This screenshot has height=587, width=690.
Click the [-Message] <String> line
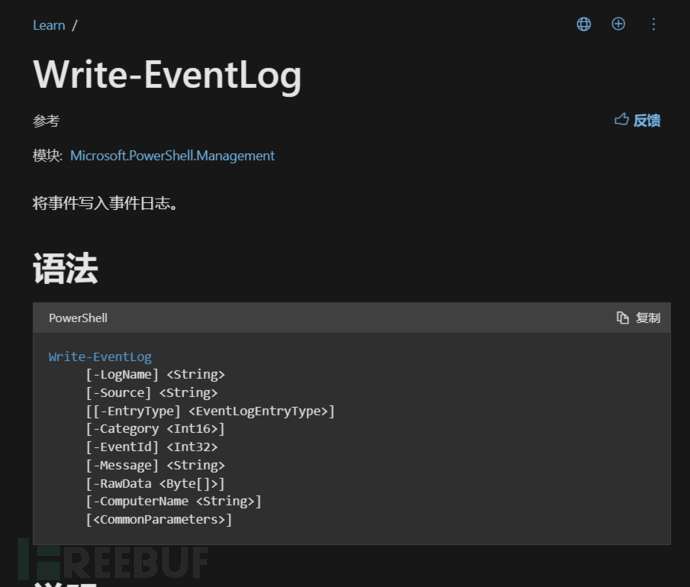click(x=155, y=465)
